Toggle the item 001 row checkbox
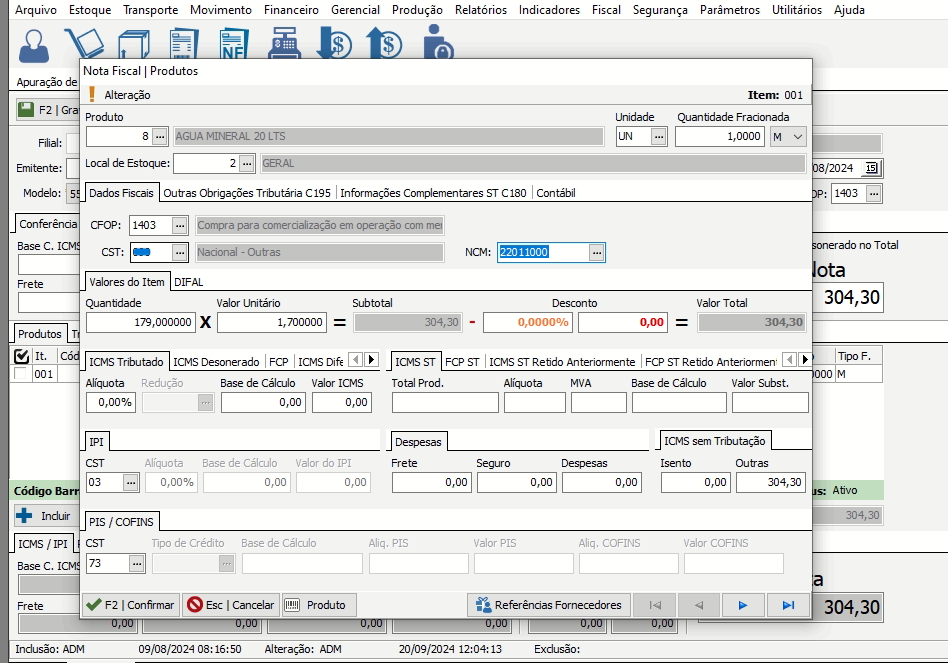The width and height of the screenshot is (948, 663). [x=22, y=374]
